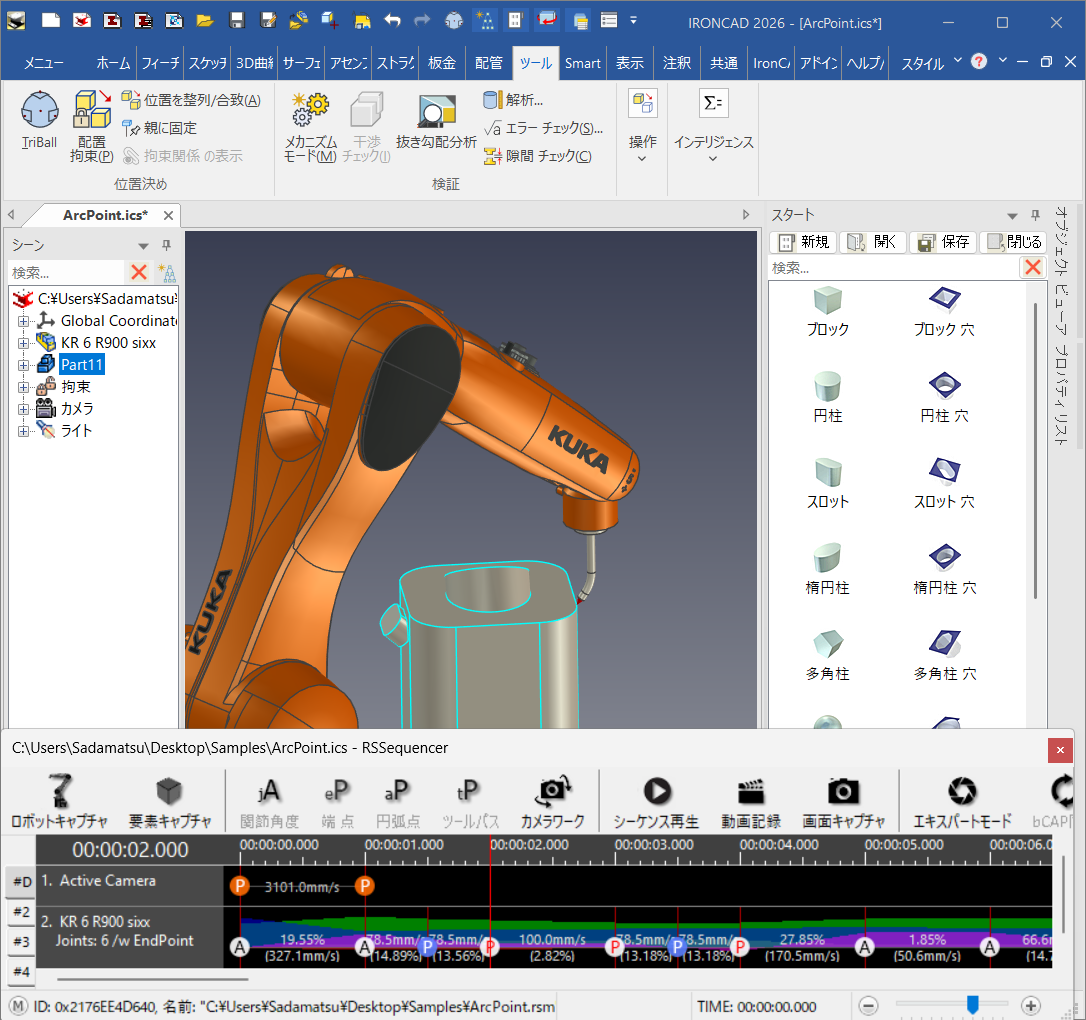
Task: Clear the scene browser search
Action: pos(139,272)
